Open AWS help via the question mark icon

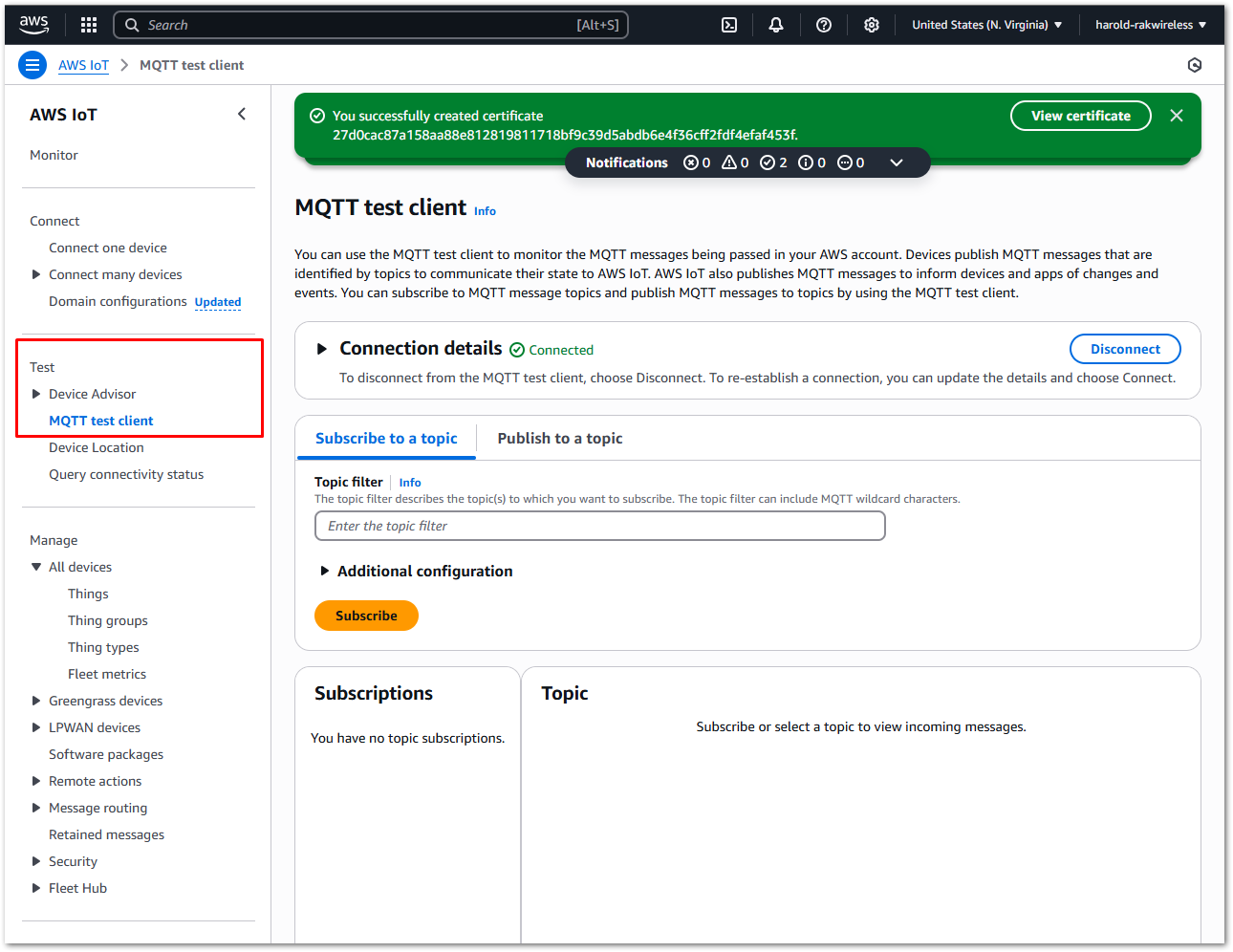pyautogui.click(x=823, y=24)
